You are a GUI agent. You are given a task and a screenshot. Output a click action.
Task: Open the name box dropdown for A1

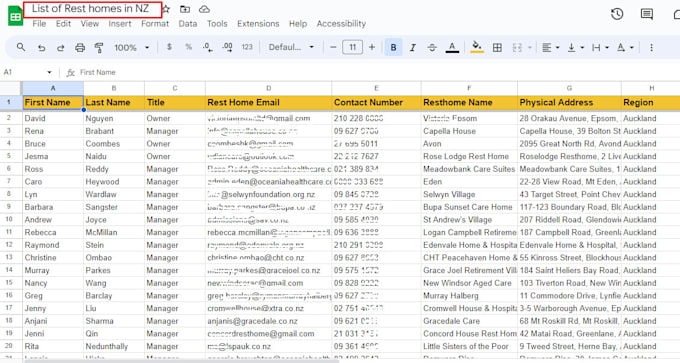[x=49, y=72]
